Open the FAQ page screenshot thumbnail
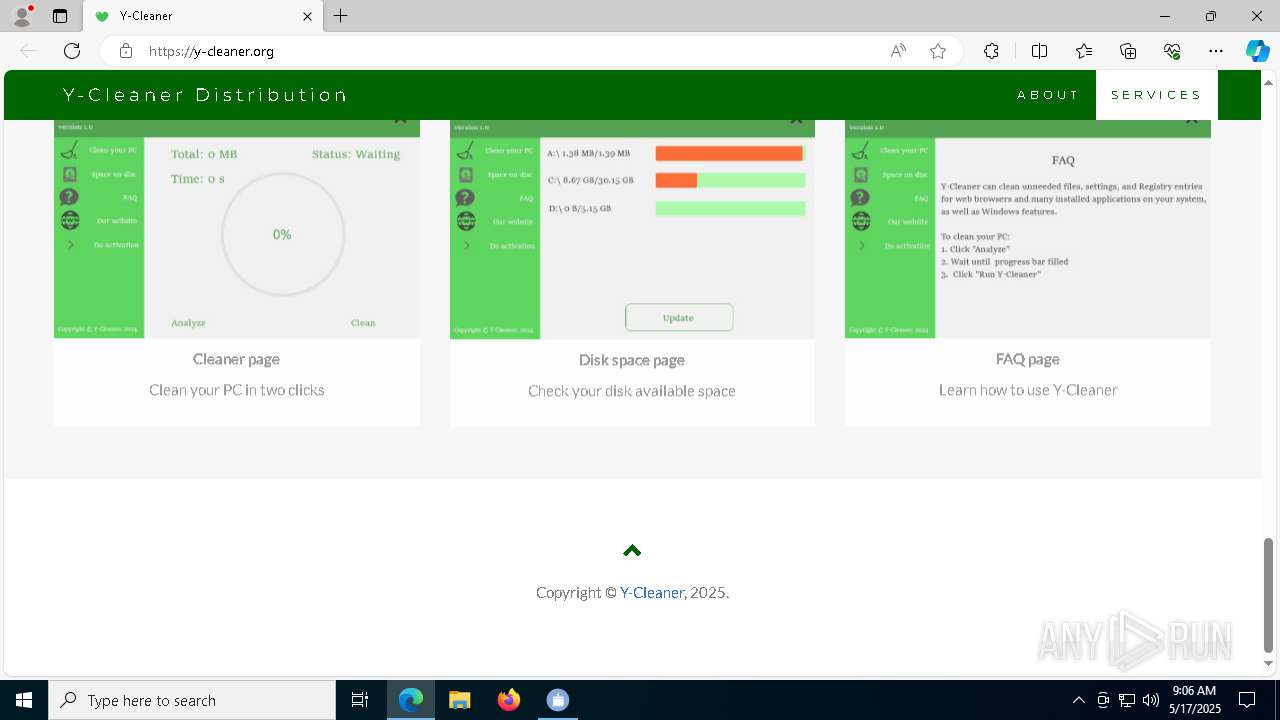Screen dimensions: 1280x720 coord(1028,229)
